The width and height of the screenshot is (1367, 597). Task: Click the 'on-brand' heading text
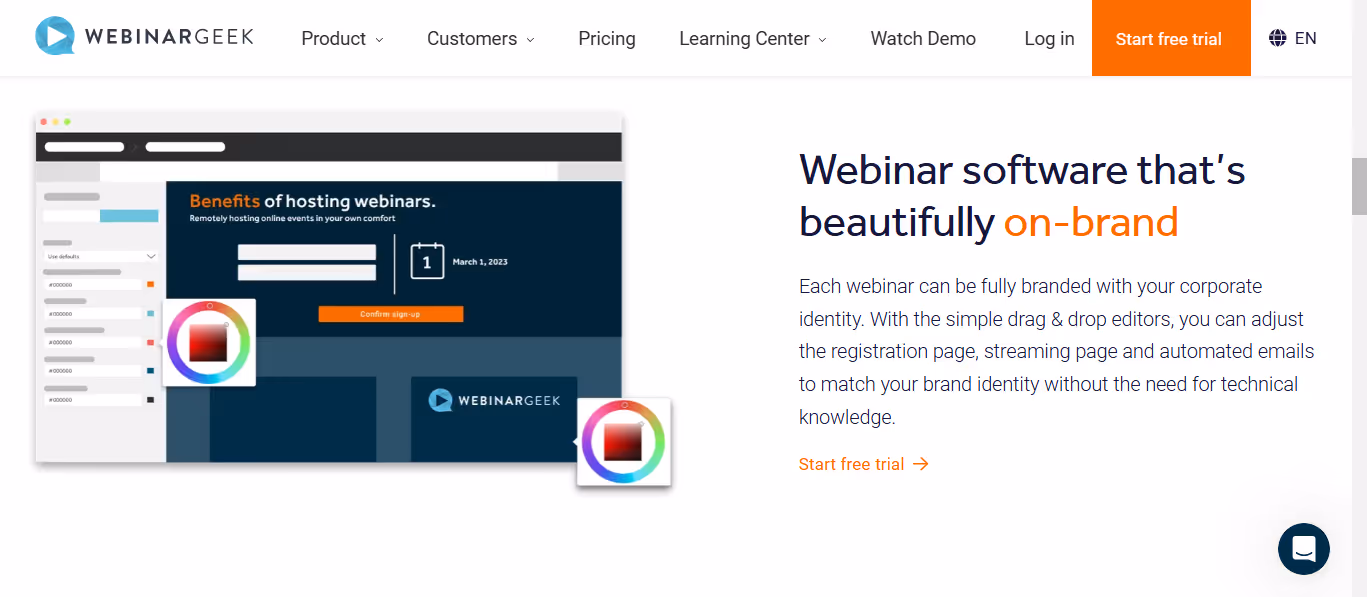(x=1091, y=222)
